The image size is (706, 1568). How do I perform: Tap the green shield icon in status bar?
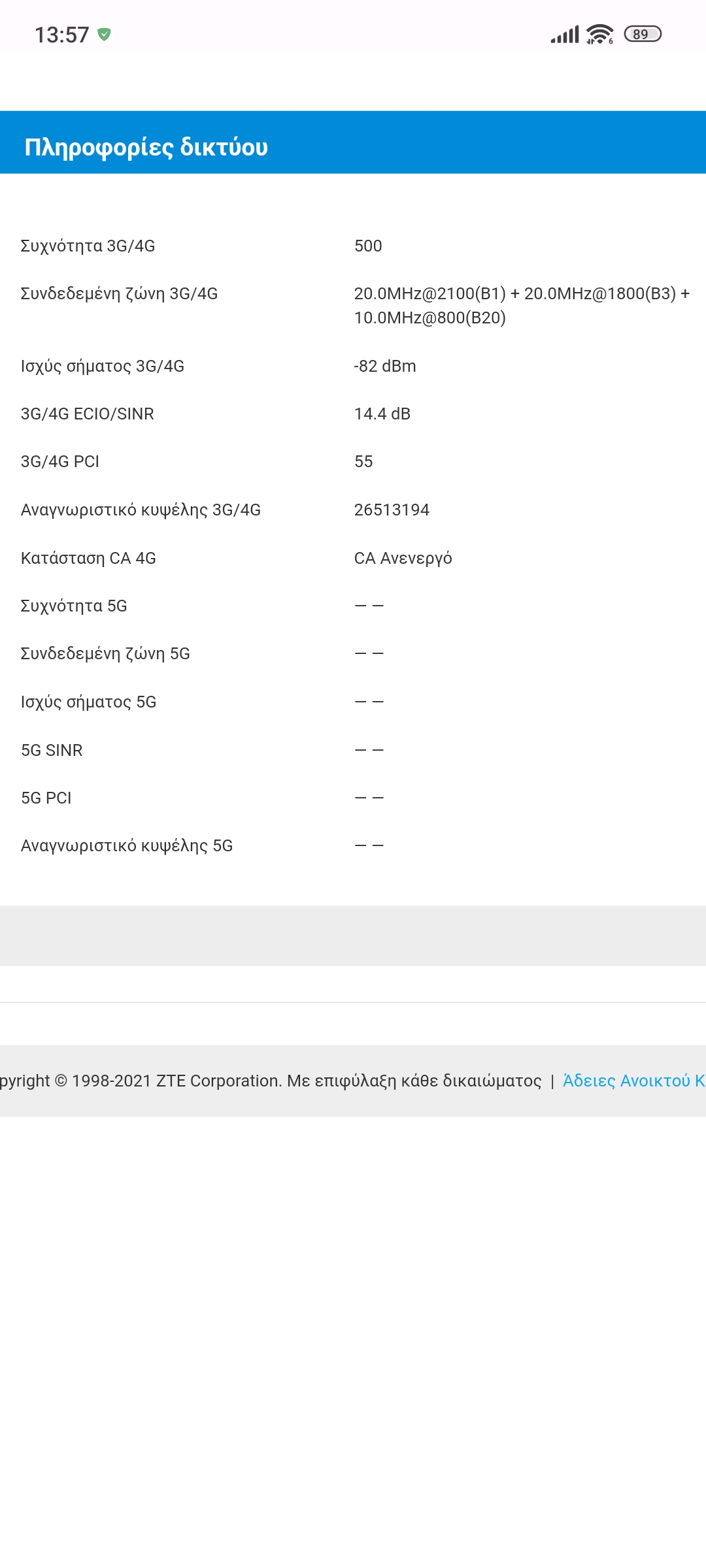pyautogui.click(x=104, y=35)
